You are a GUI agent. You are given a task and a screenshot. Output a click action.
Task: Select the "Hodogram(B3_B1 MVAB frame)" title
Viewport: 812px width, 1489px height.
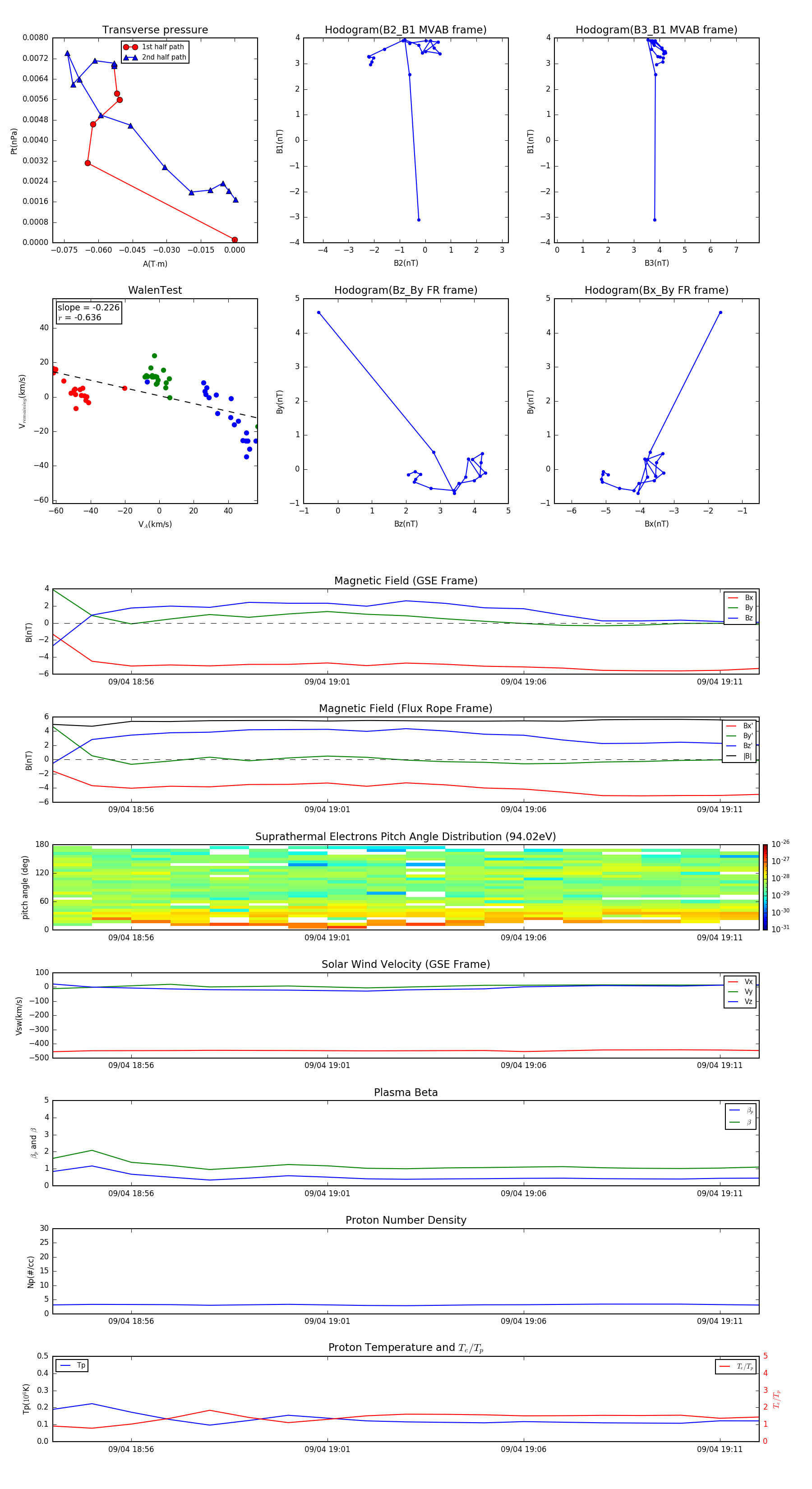(656, 29)
